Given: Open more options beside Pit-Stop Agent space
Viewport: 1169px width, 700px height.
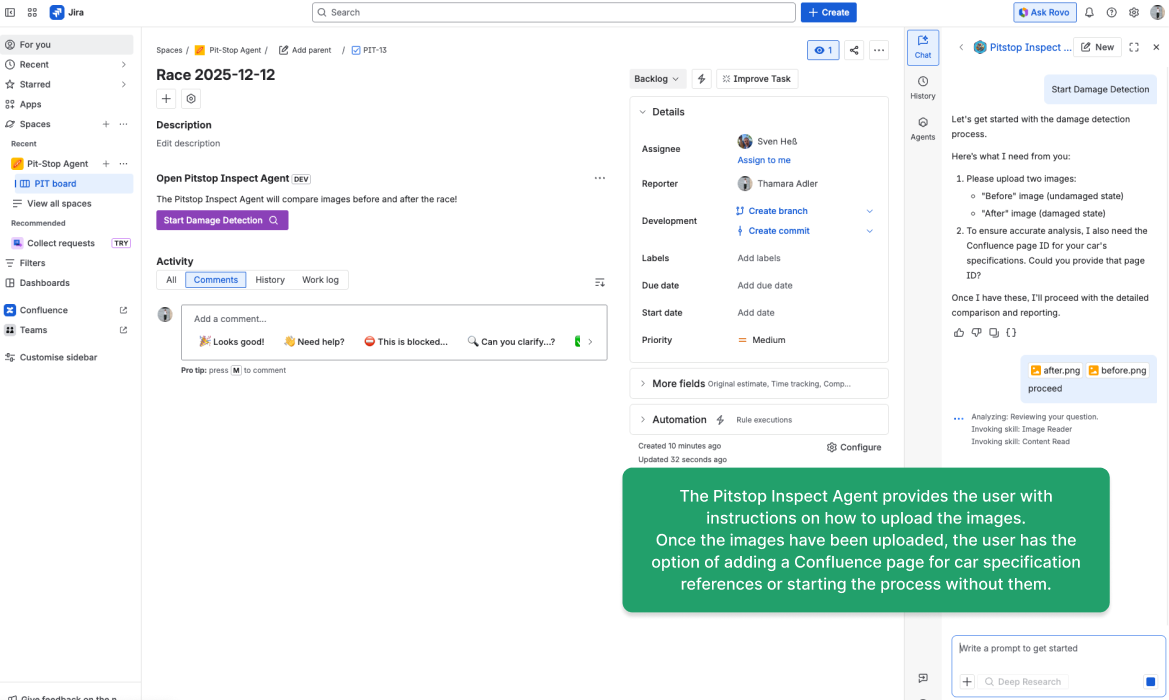Looking at the screenshot, I should (124, 164).
